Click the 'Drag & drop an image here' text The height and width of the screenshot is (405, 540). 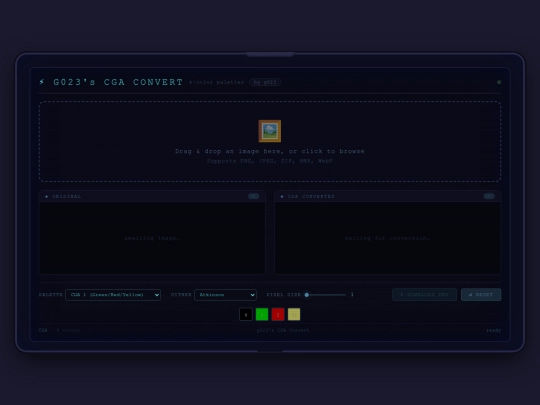click(x=270, y=151)
